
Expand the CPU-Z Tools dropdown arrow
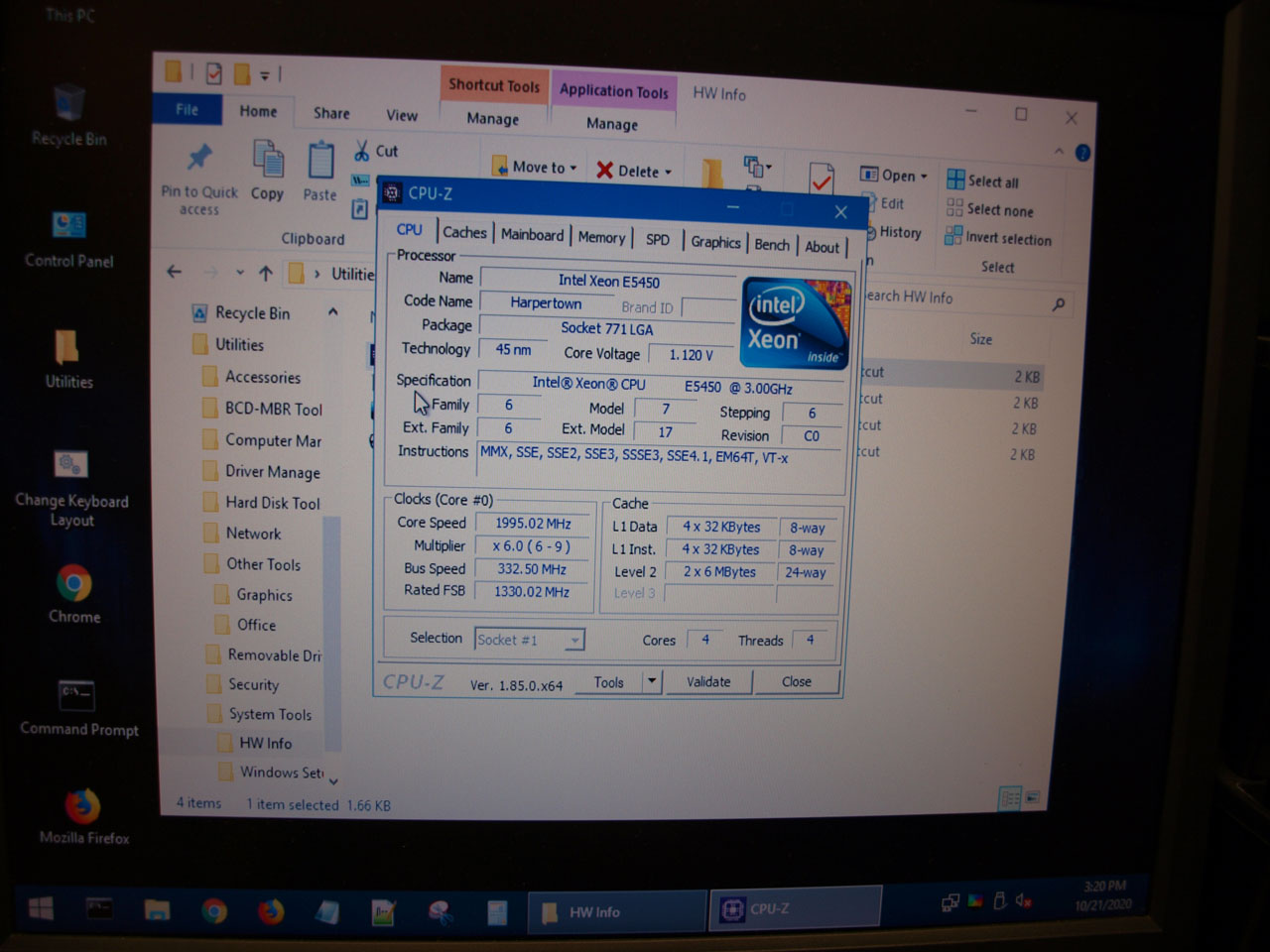tap(652, 680)
